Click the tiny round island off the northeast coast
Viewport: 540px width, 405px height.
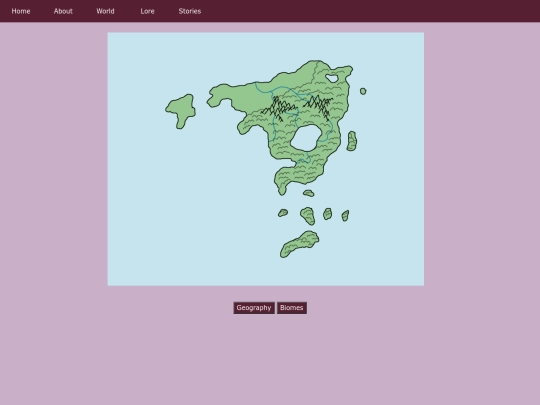coord(363,91)
